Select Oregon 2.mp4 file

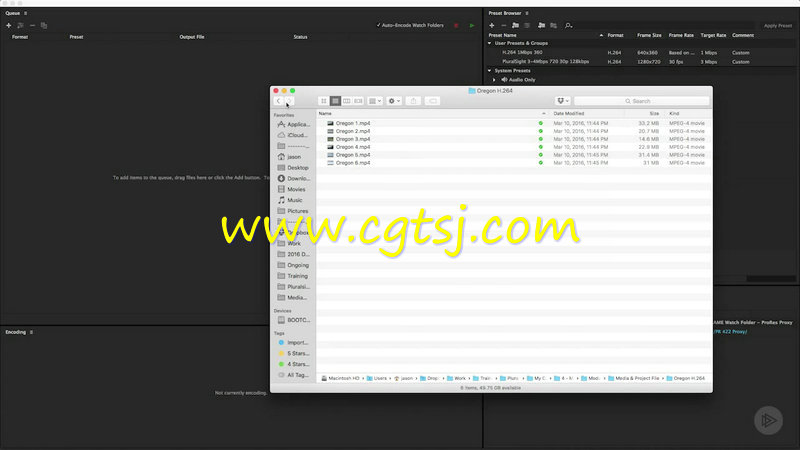(x=353, y=131)
